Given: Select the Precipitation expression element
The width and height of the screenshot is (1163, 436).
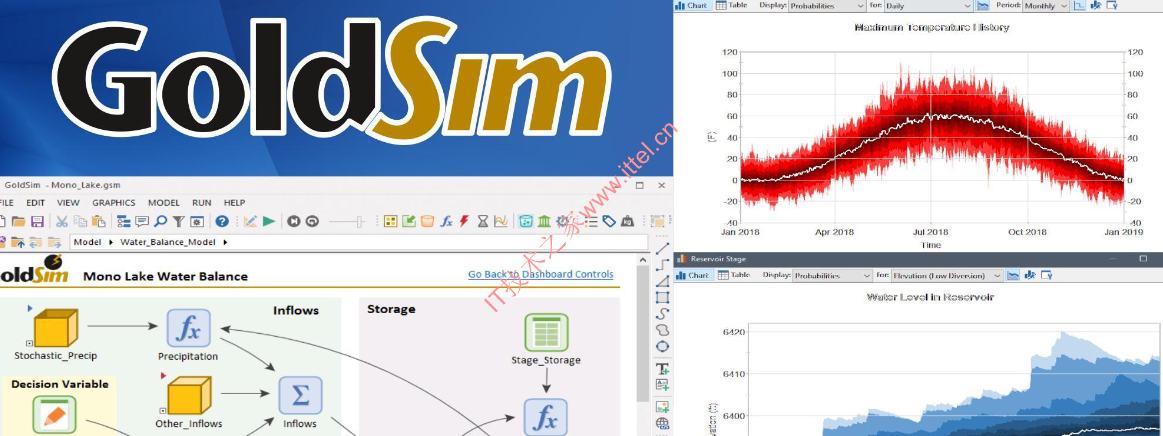Looking at the screenshot, I should pos(188,328).
